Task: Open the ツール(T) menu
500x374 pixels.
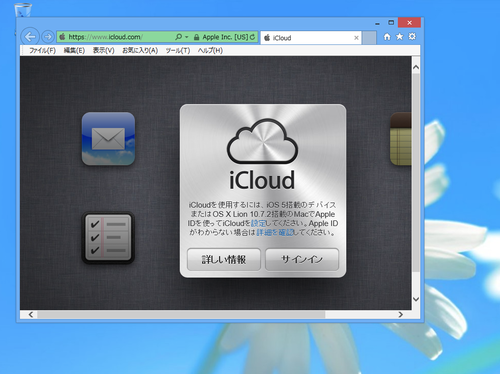Action: (178, 50)
